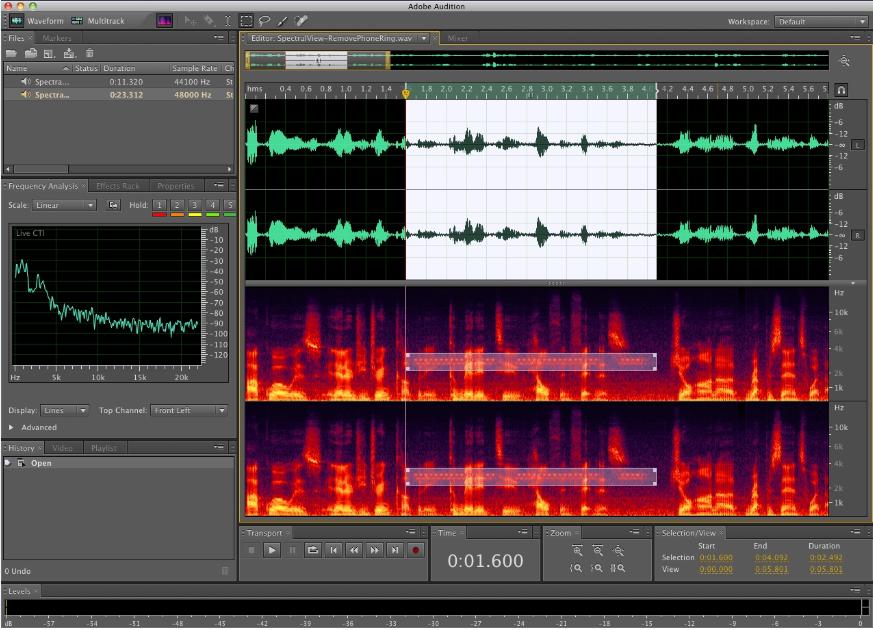Viewport: 873px width, 630px height.
Task: Switch to the Waveform editor view
Action: [37, 21]
